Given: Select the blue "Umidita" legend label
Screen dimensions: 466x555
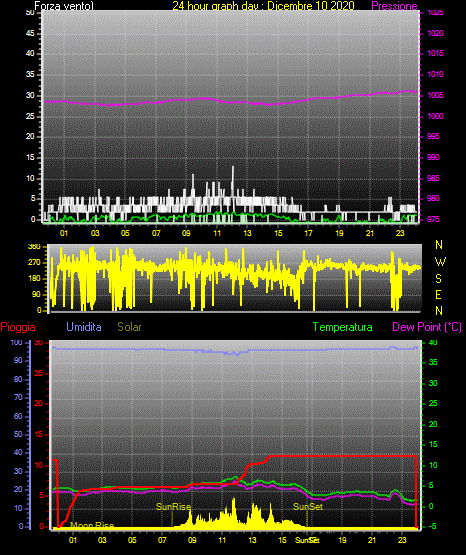Looking at the screenshot, I should (x=84, y=327).
